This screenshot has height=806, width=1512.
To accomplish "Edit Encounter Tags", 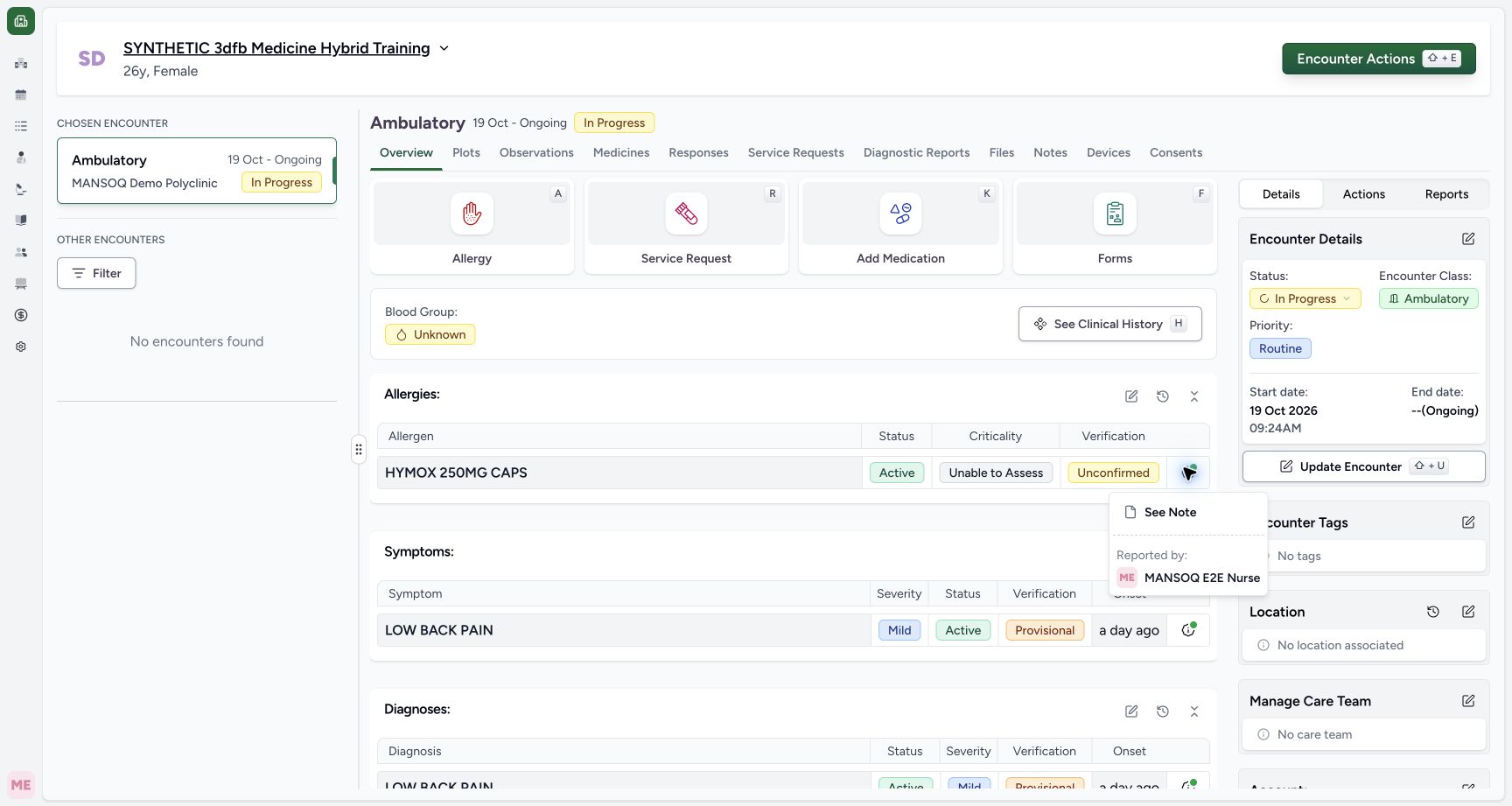I will click(1468, 522).
